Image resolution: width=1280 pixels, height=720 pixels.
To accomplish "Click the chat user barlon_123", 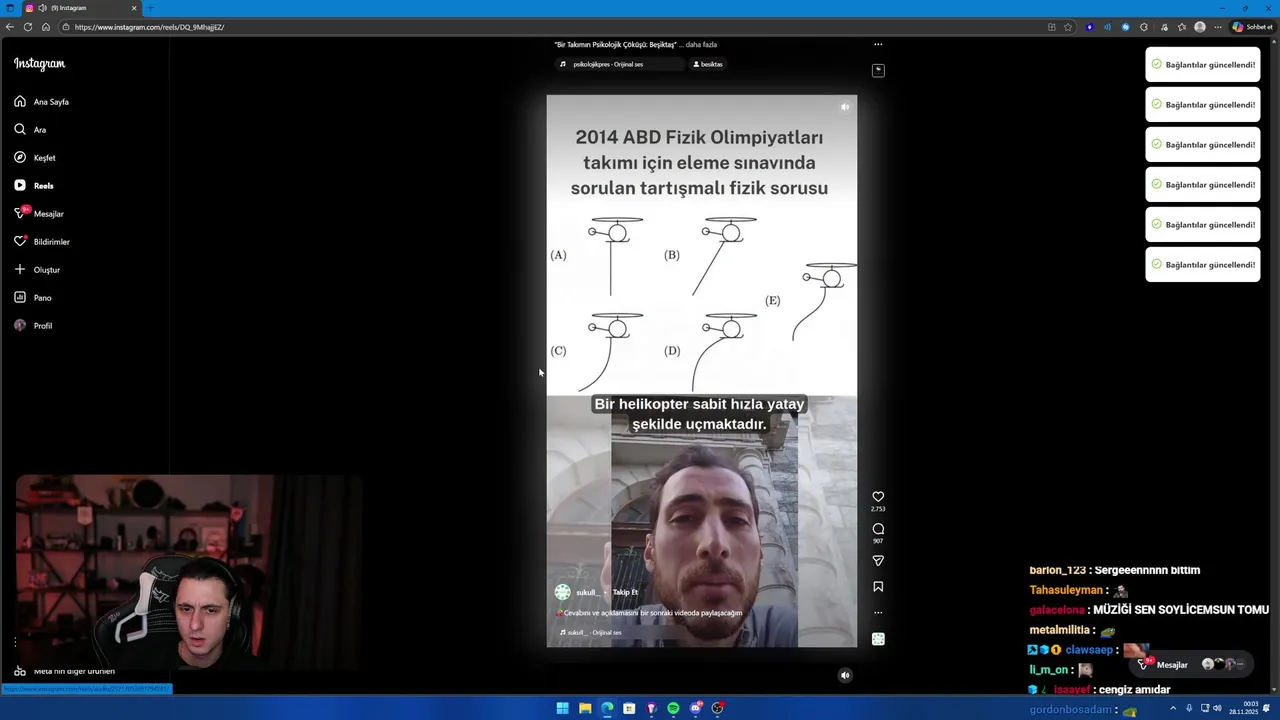I will [1057, 570].
